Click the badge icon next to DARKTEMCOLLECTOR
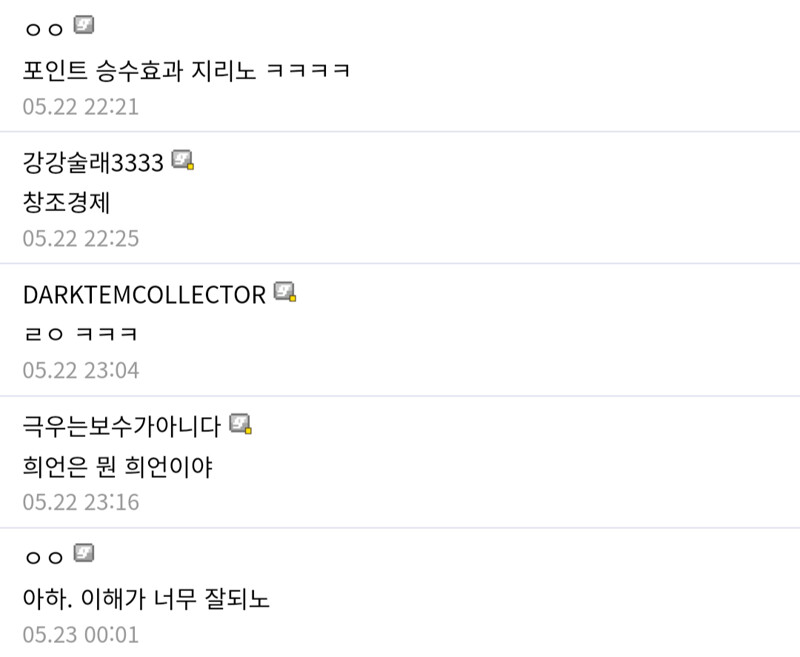The height and width of the screenshot is (657, 800). pos(285,292)
